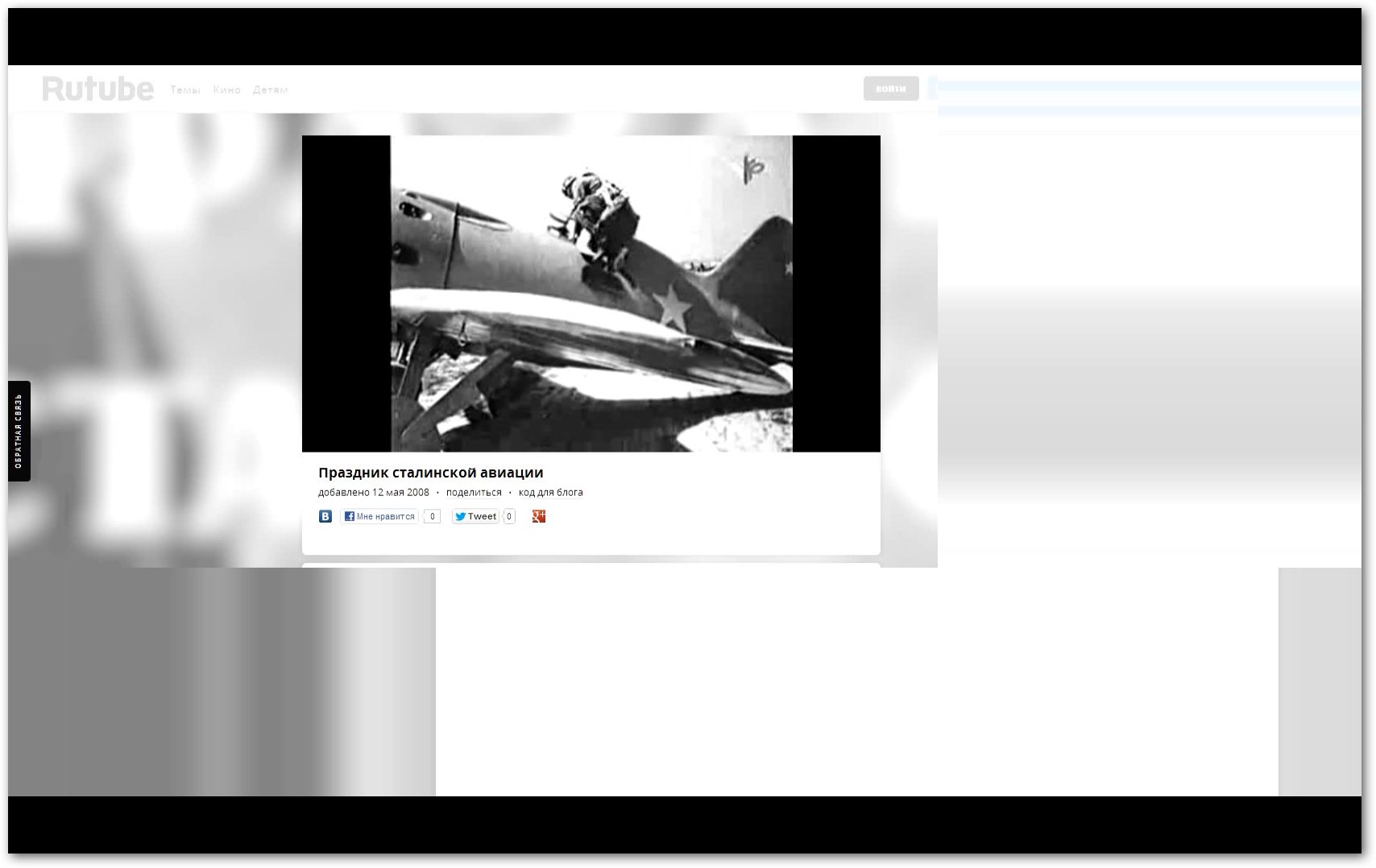Select the text добавлено 12 мая 2008
This screenshot has height=868, width=1376.
click(374, 493)
